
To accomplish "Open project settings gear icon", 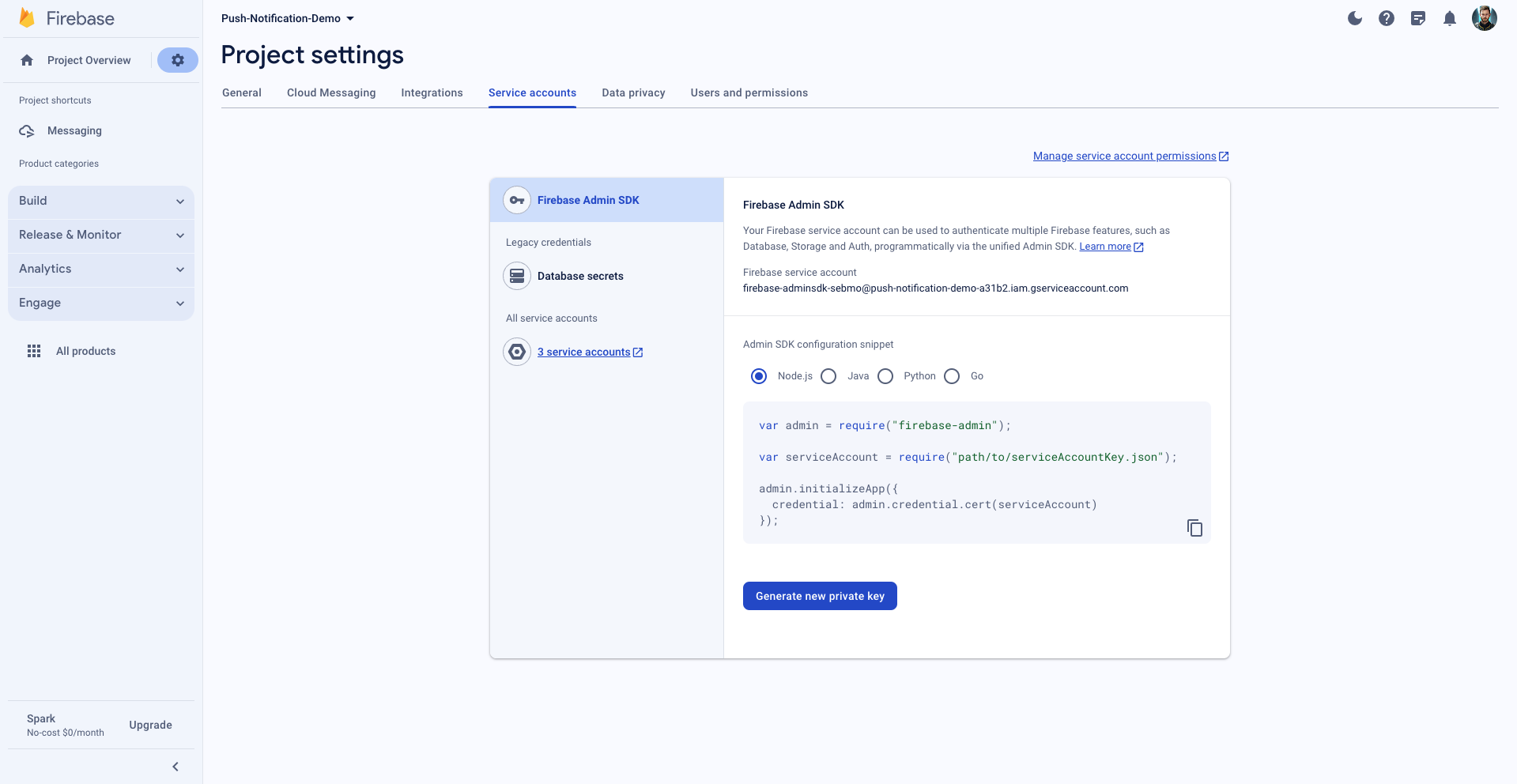I will coord(178,60).
